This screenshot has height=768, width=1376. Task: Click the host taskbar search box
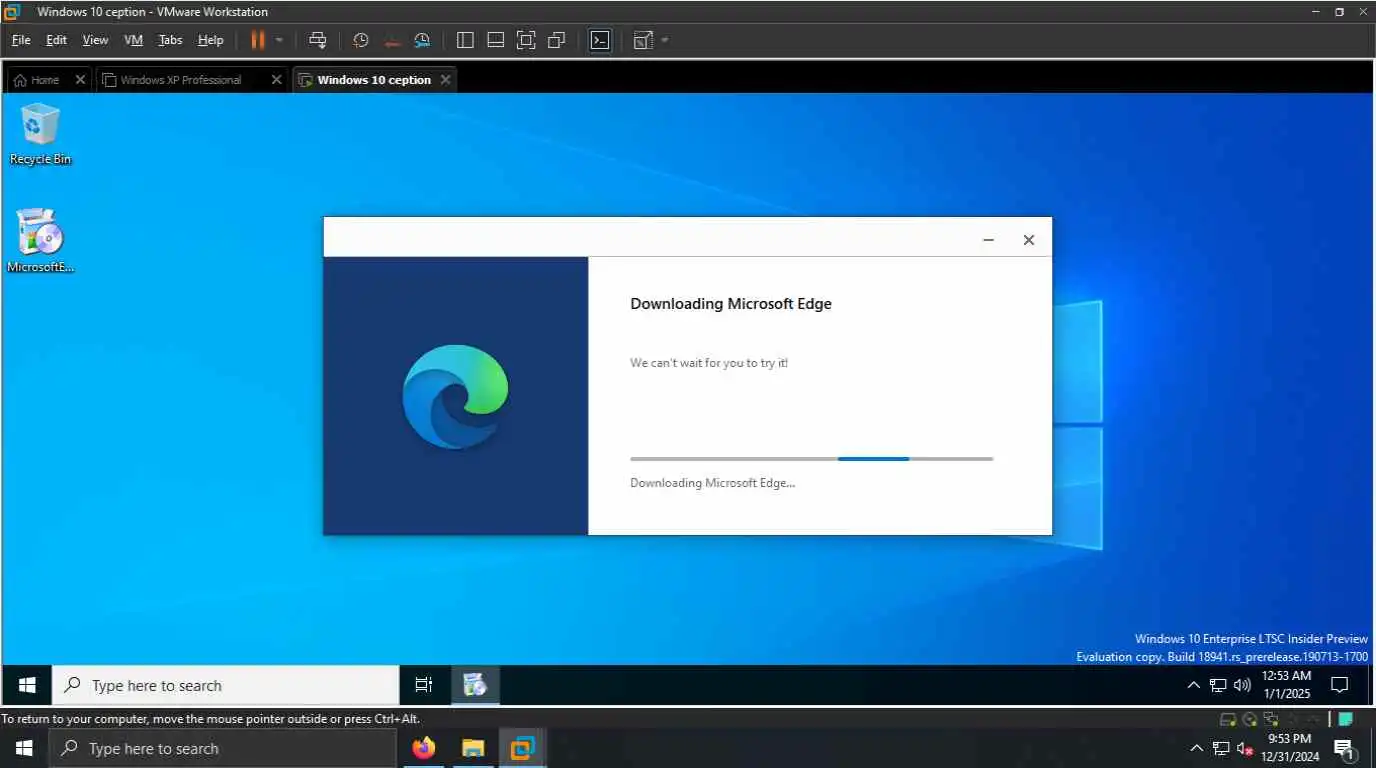click(222, 748)
